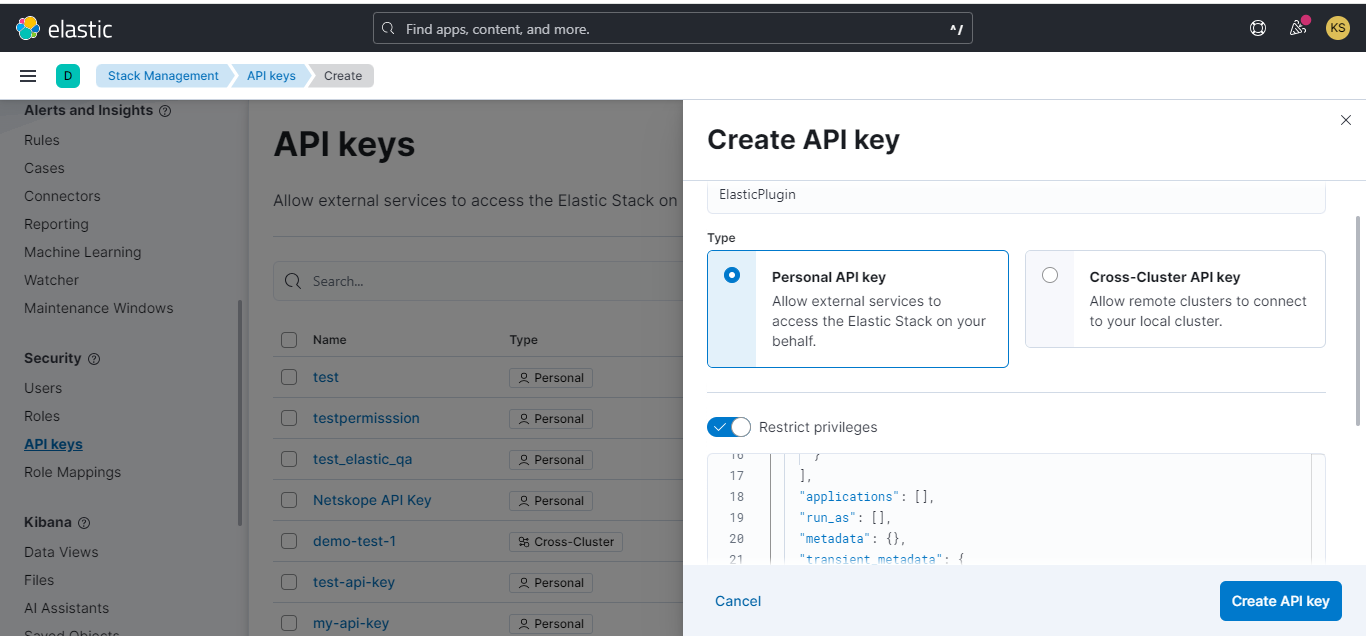The width and height of the screenshot is (1366, 636).
Task: Open the D space selector
Action: pos(68,76)
